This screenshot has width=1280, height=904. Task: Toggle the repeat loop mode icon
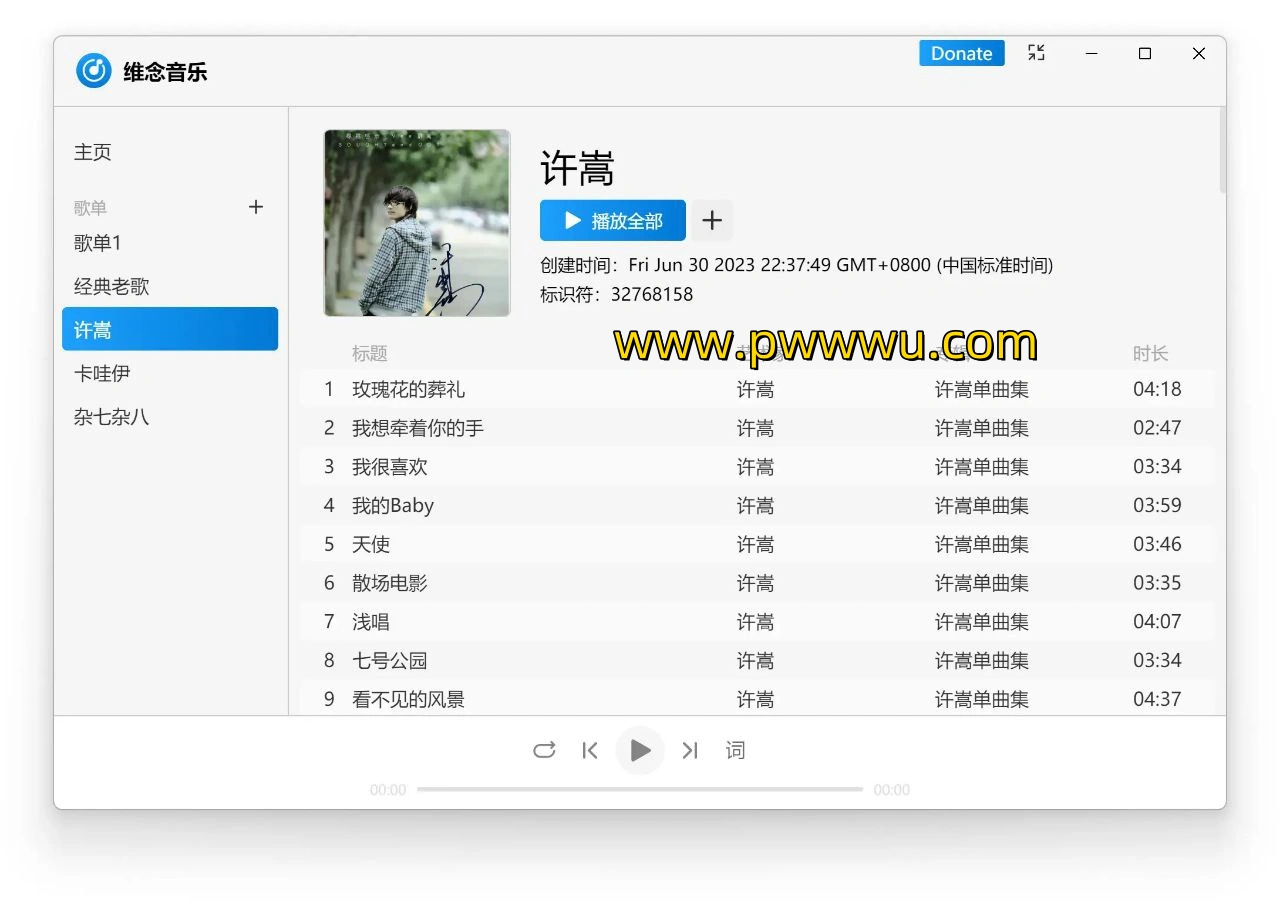tap(544, 750)
